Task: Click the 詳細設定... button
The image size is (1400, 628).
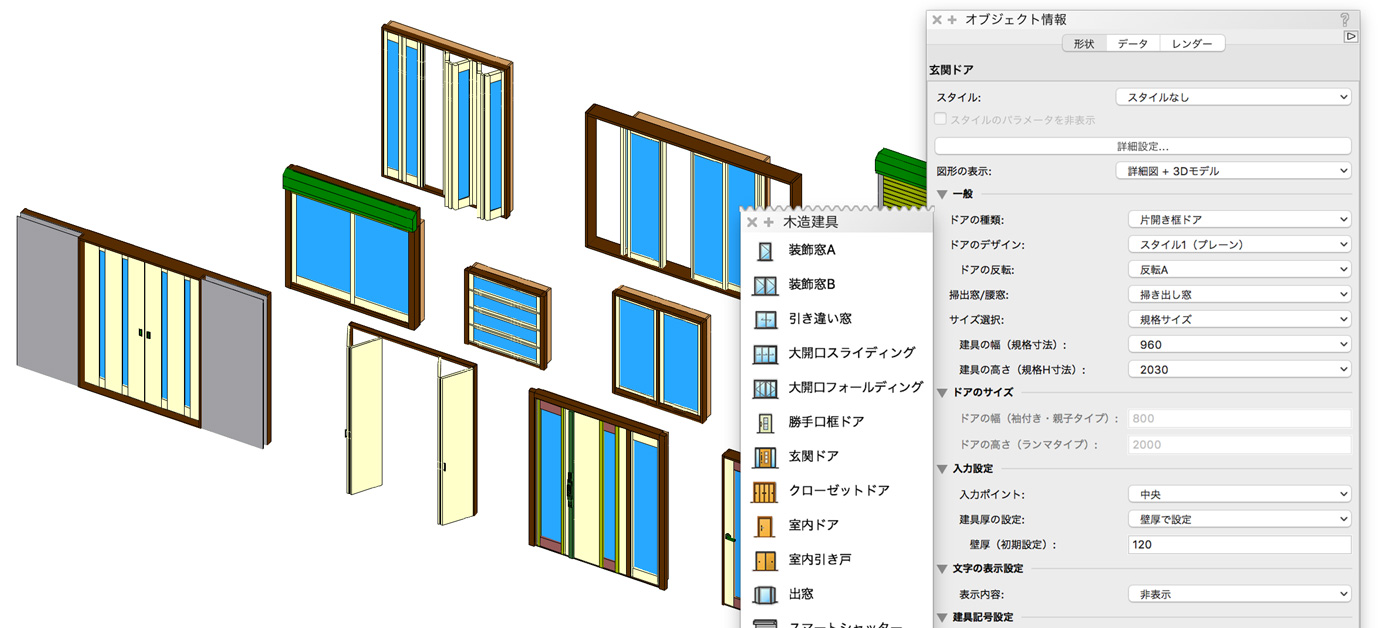Action: [x=1143, y=146]
